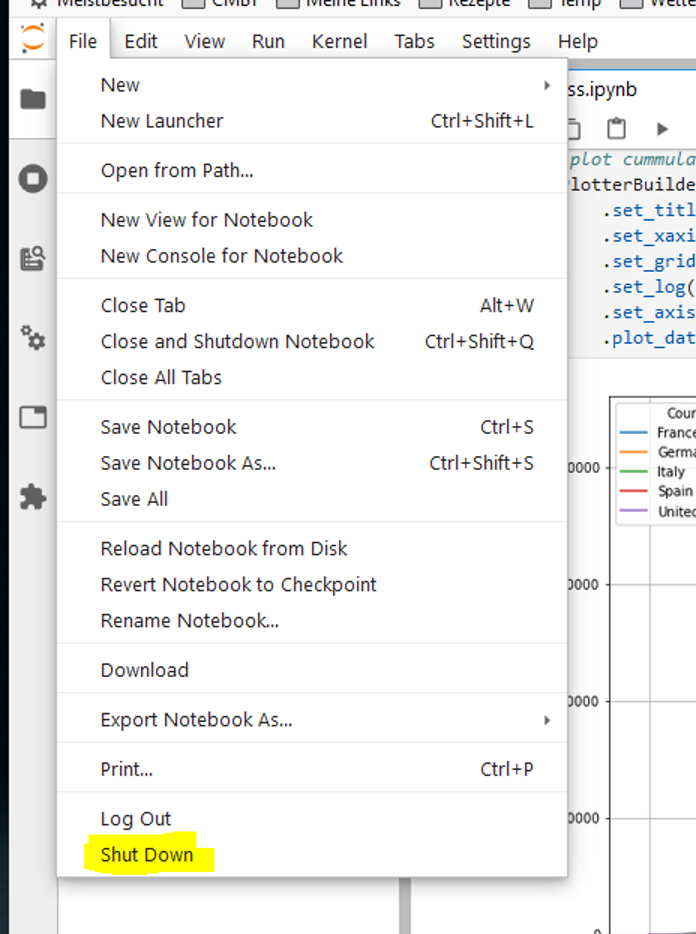Image resolution: width=696 pixels, height=934 pixels.
Task: Open the Open Tabs sidebar icon
Action: pyautogui.click(x=33, y=417)
